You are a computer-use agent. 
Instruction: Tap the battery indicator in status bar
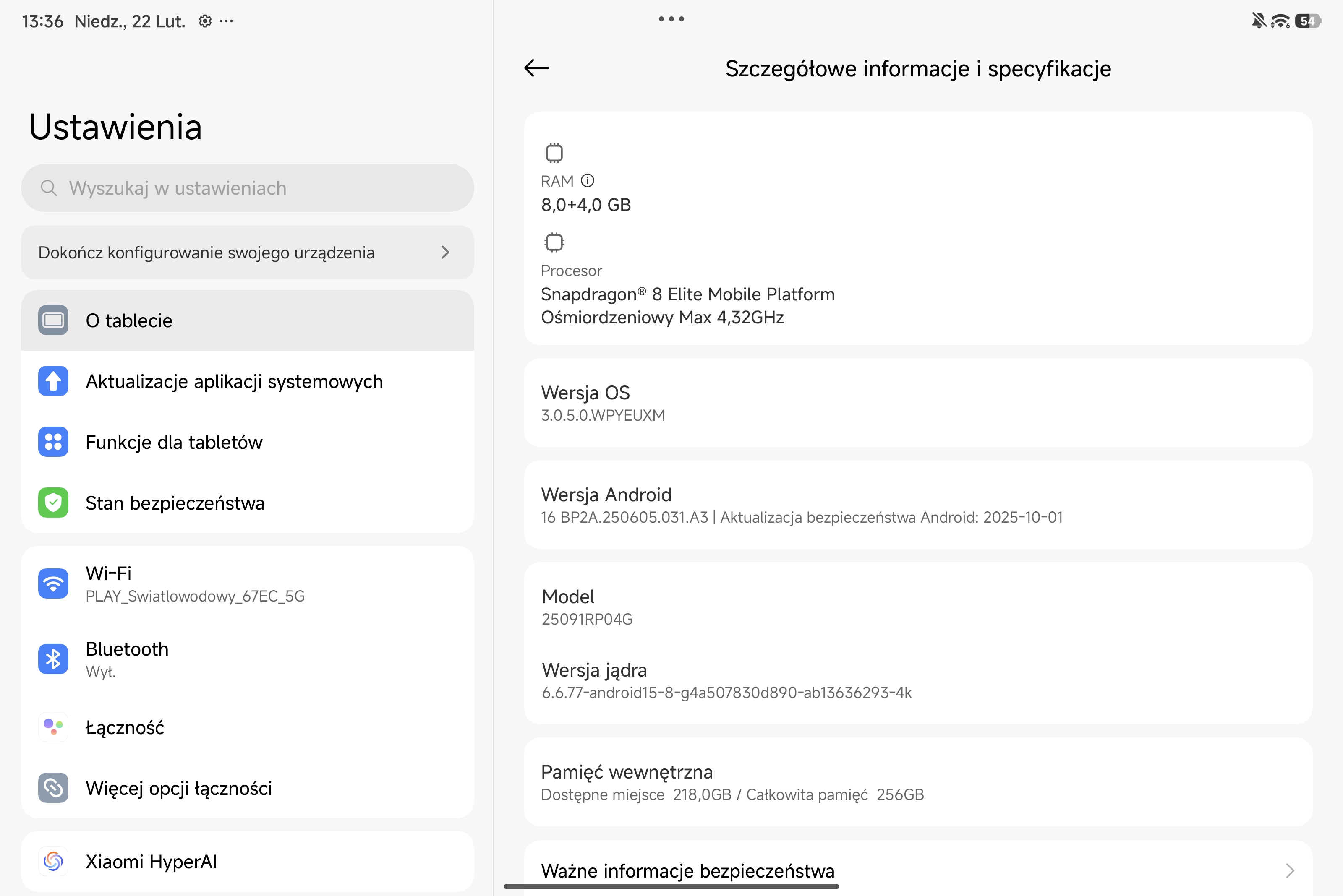point(1308,21)
